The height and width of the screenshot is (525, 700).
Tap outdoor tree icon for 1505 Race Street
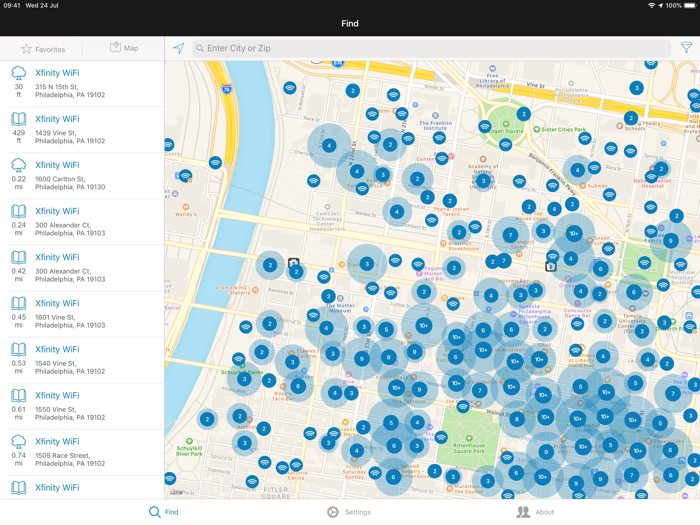pos(18,441)
